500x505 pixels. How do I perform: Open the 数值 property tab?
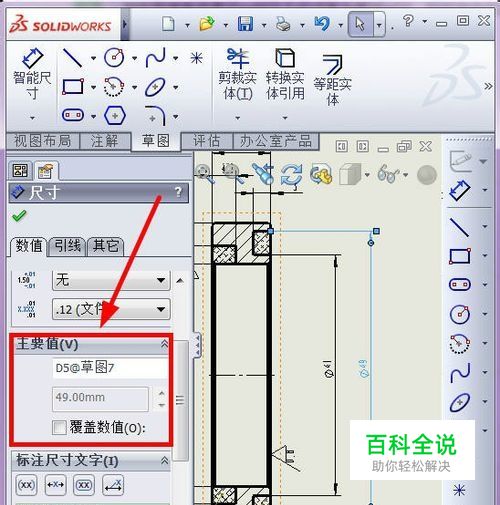click(x=29, y=246)
